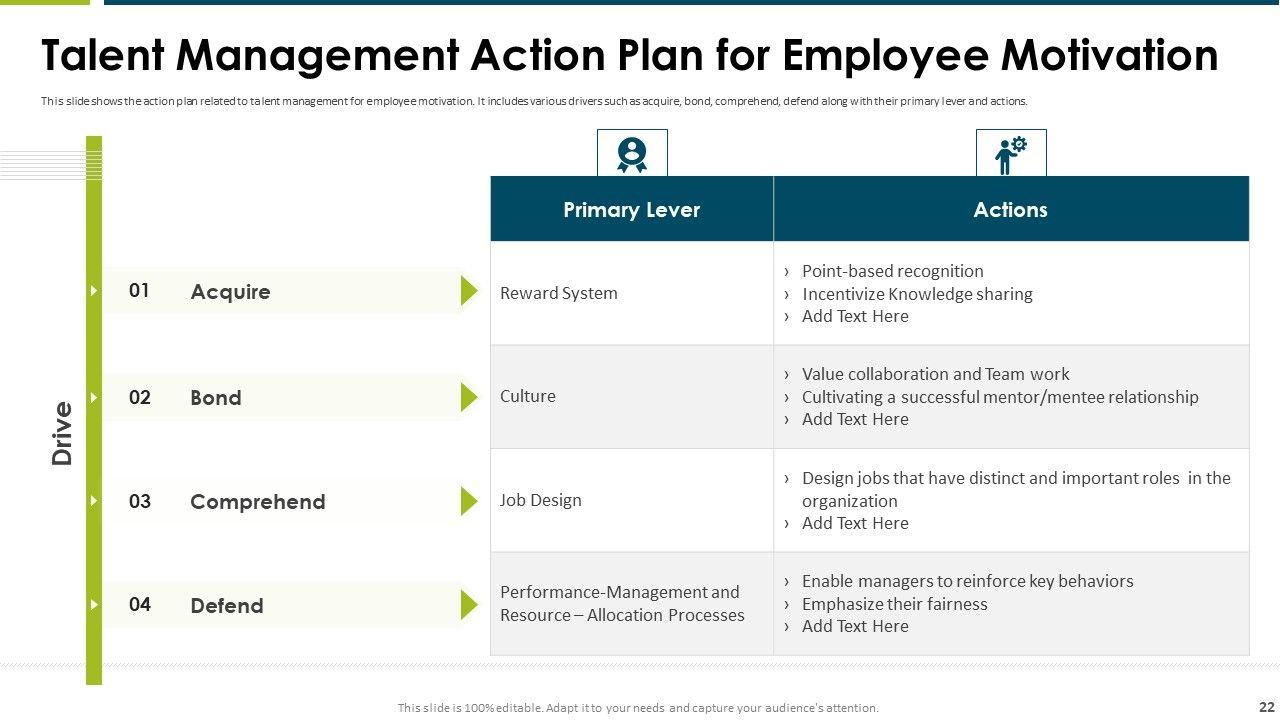Click the small white arrow left of 04
This screenshot has width=1280, height=720.
94,605
